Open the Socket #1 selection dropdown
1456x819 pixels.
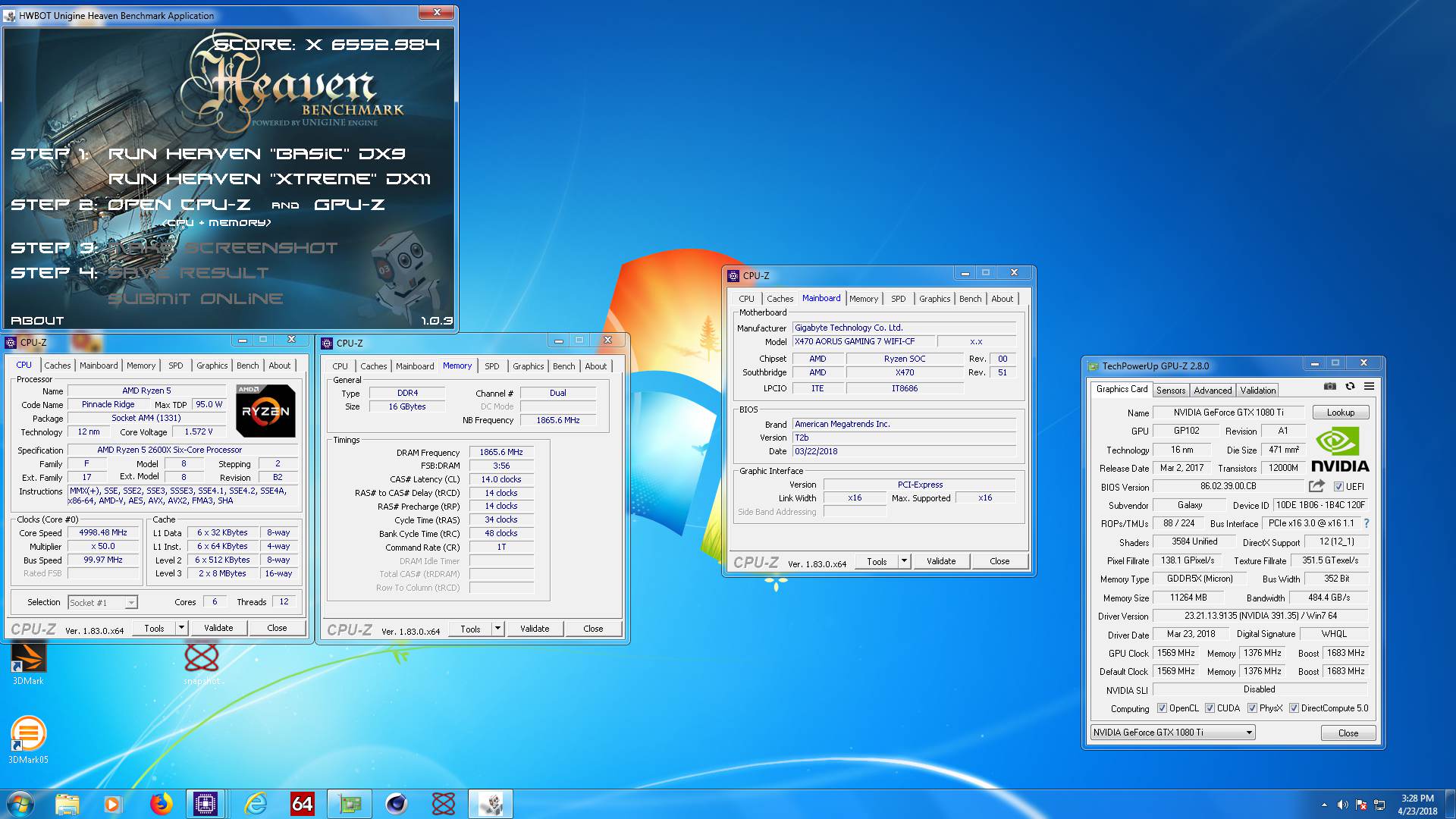102,602
